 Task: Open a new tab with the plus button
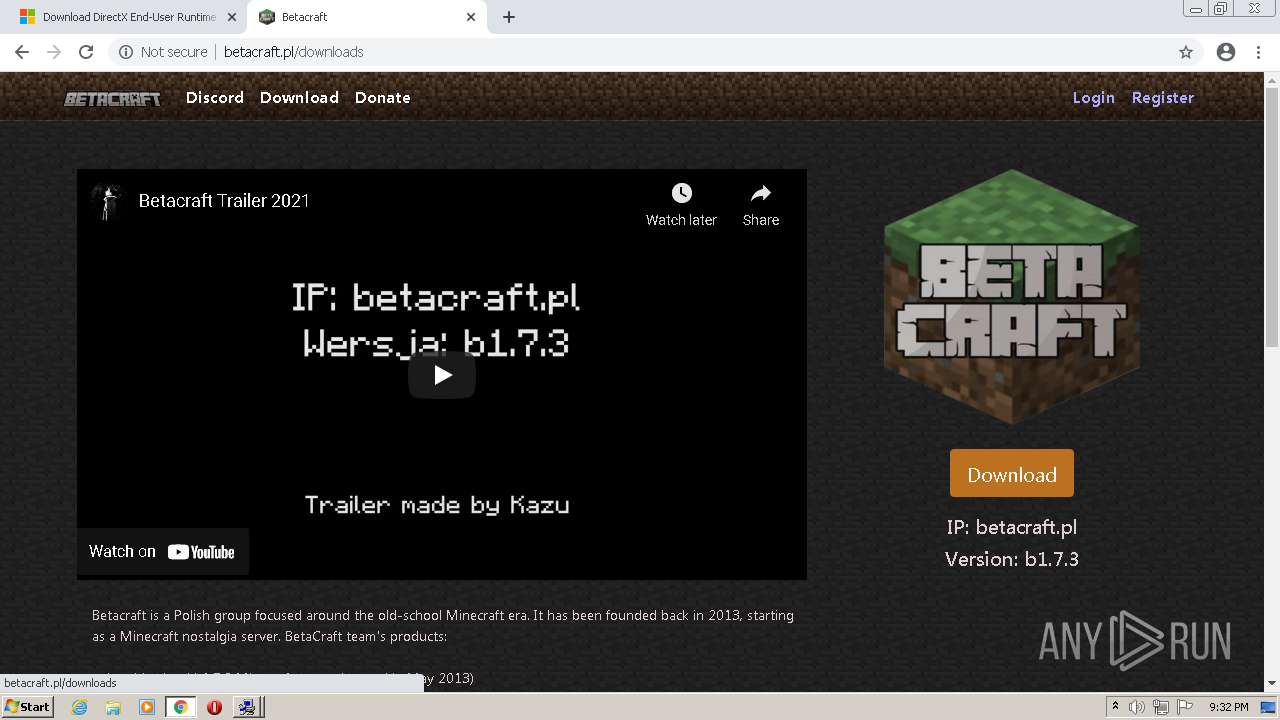(509, 17)
